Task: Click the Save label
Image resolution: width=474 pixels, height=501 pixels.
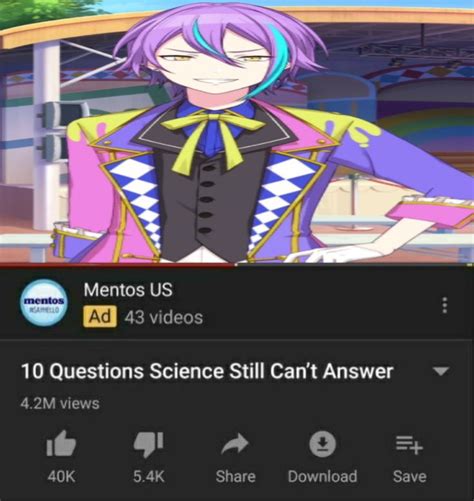Action: tap(409, 476)
